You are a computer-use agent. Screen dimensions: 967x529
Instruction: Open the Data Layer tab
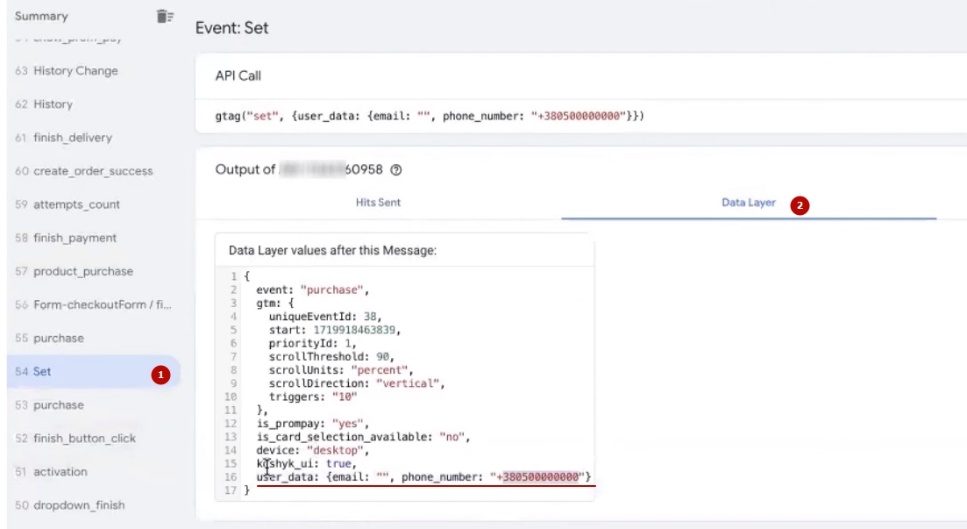pos(748,202)
